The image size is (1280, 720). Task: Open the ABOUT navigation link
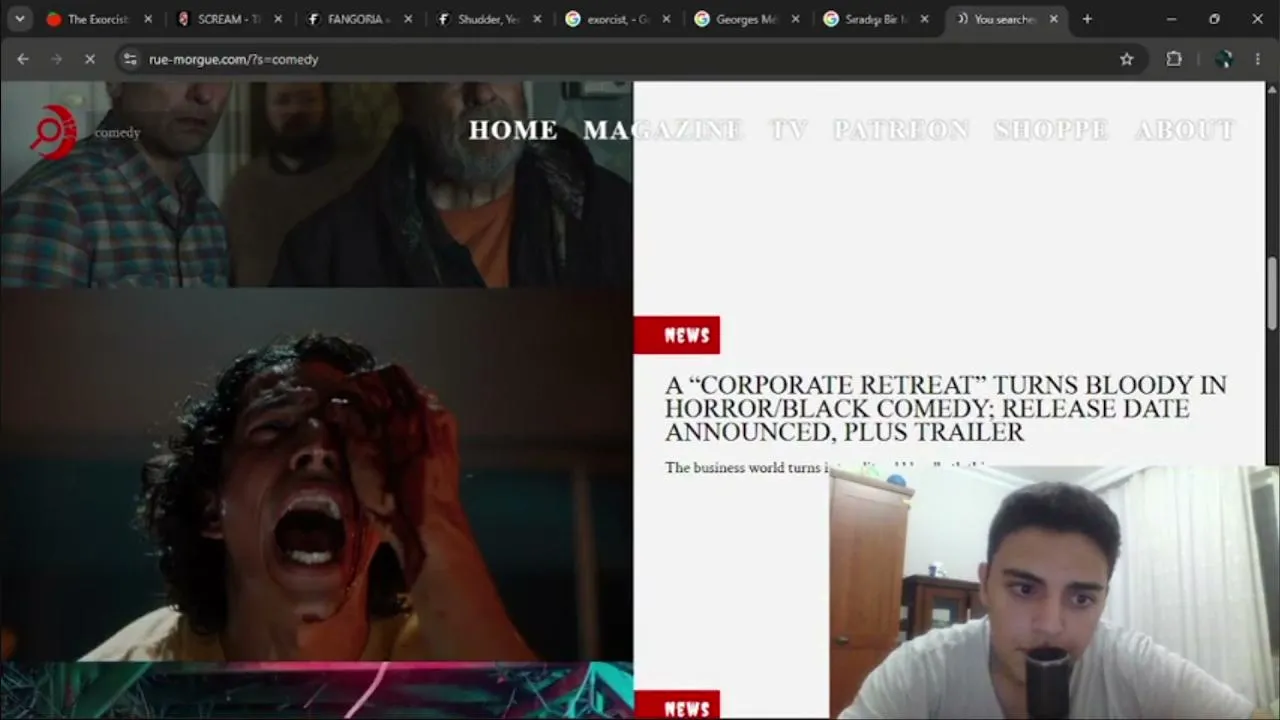1185,130
